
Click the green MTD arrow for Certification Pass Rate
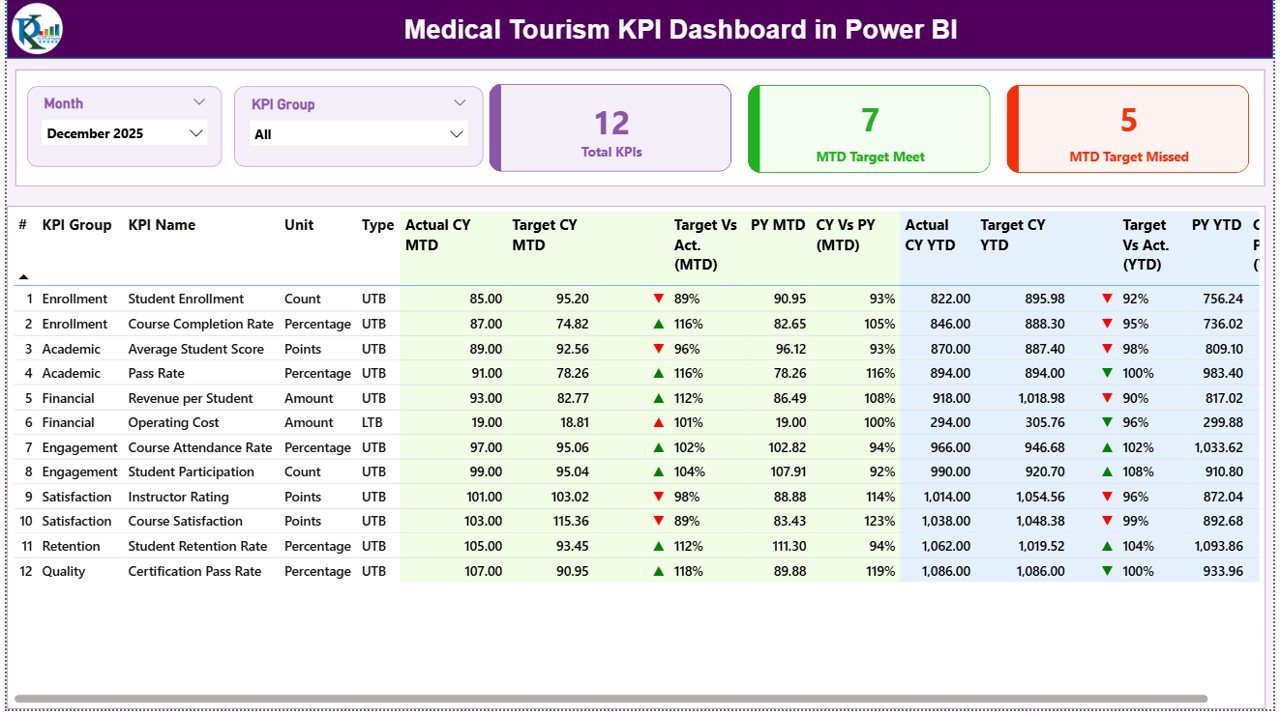(x=659, y=571)
